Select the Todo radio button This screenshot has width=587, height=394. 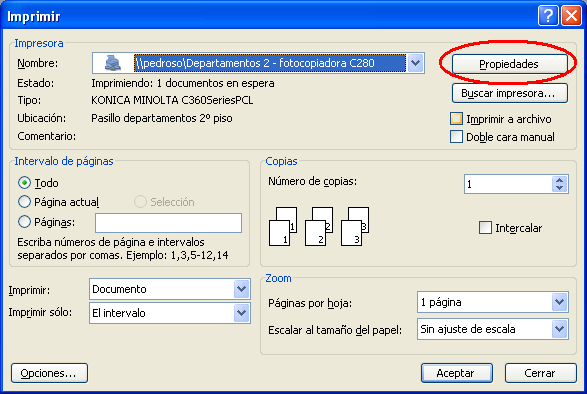[24, 183]
